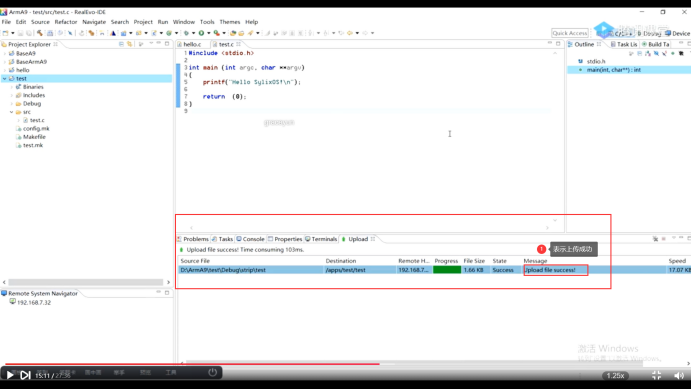Minimize the Project Explorer panel
The width and height of the screenshot is (692, 389).
[158, 43]
